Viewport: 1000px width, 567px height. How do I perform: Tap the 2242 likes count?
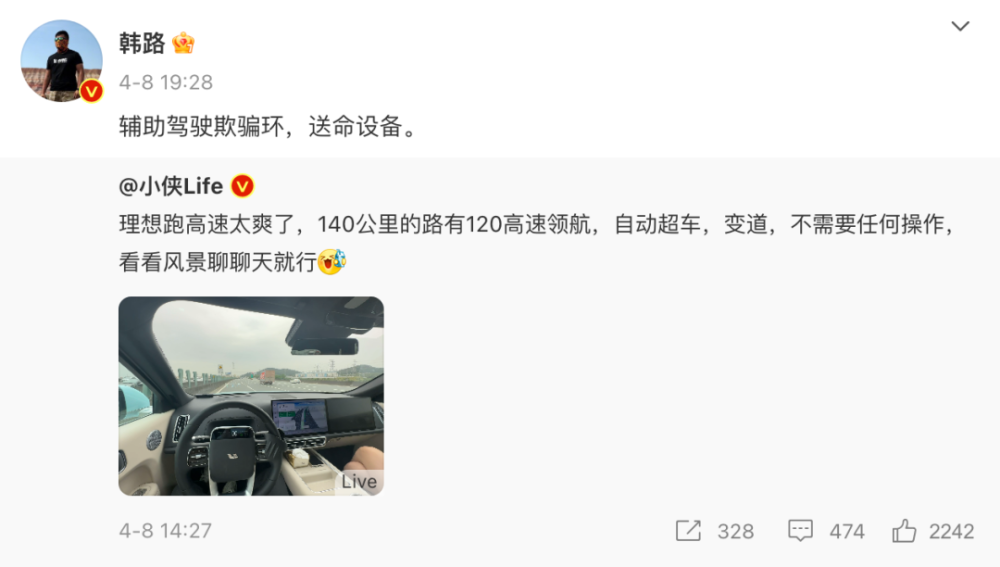click(x=952, y=531)
